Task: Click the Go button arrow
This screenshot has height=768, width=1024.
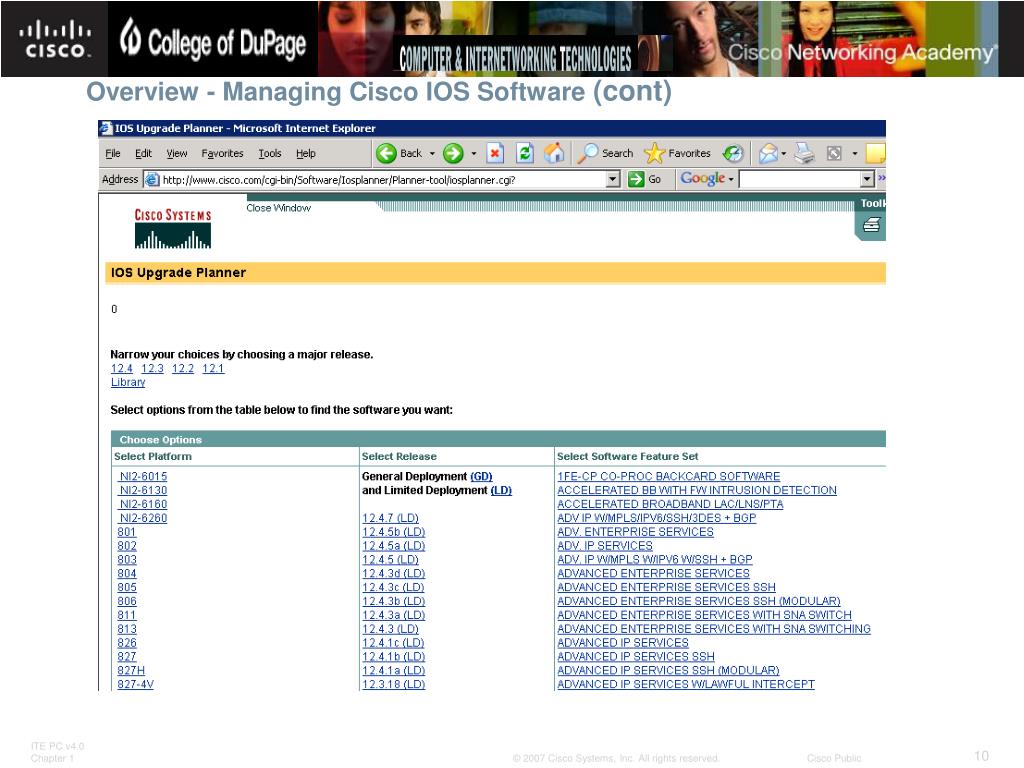Action: click(636, 179)
